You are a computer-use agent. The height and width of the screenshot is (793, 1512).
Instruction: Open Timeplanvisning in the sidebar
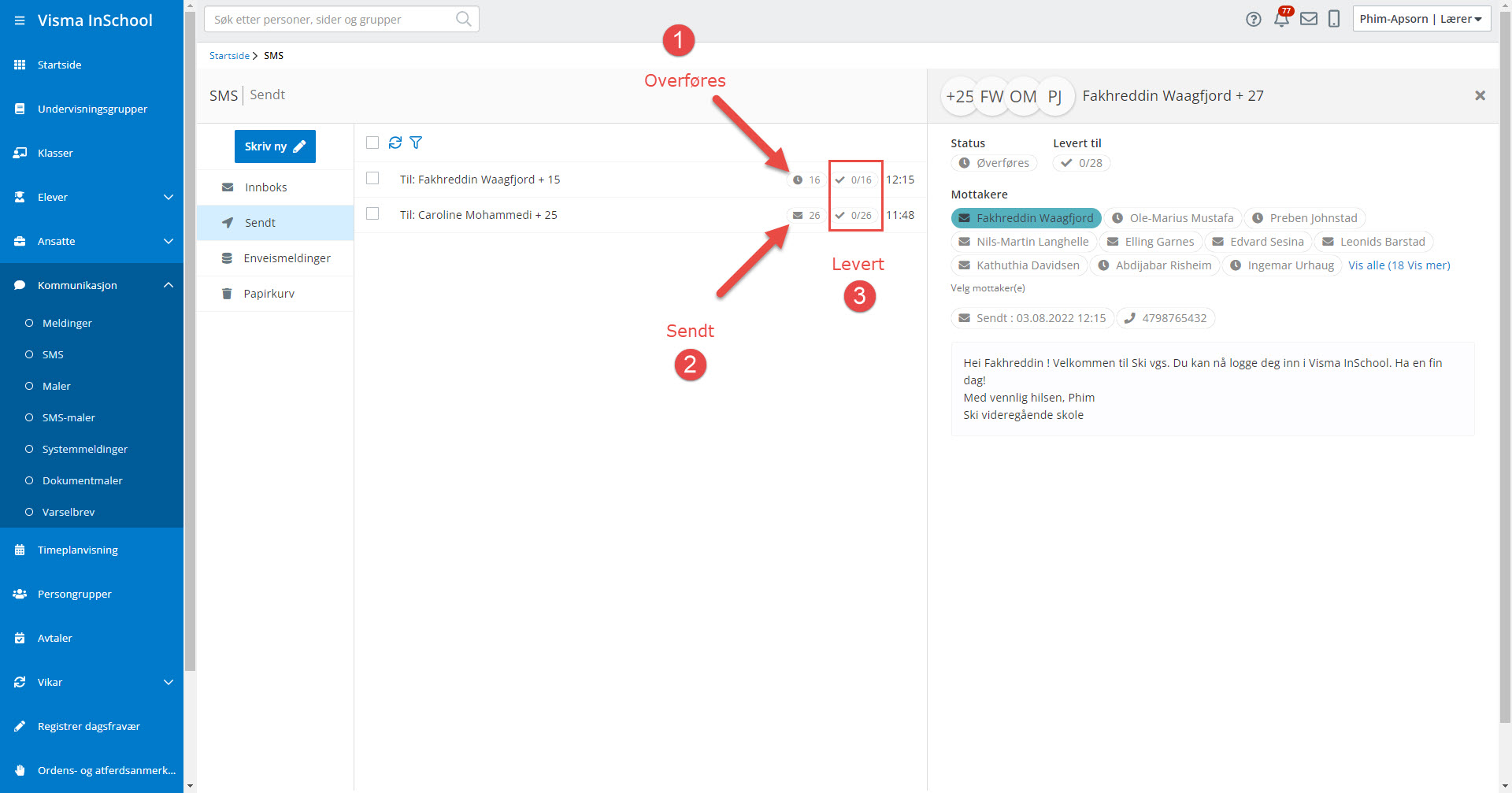pos(91,550)
